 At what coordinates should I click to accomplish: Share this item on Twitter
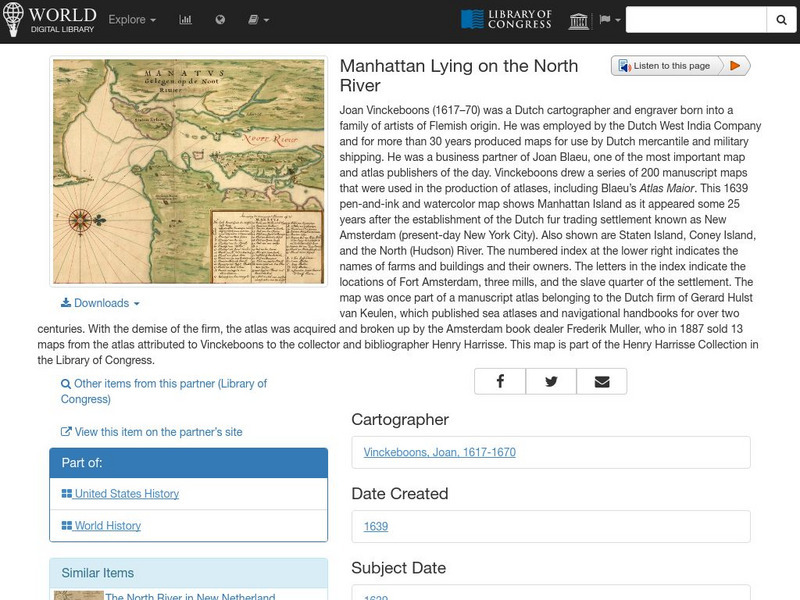tap(550, 381)
